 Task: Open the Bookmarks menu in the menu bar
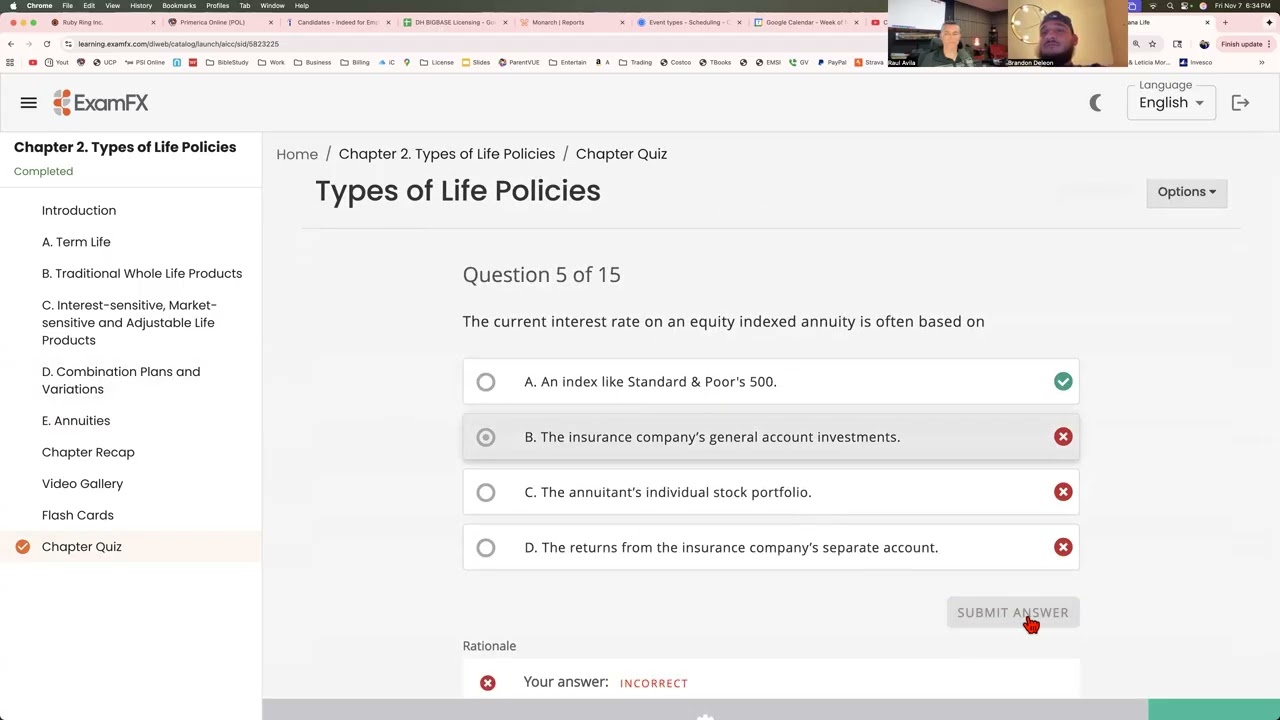tap(179, 5)
